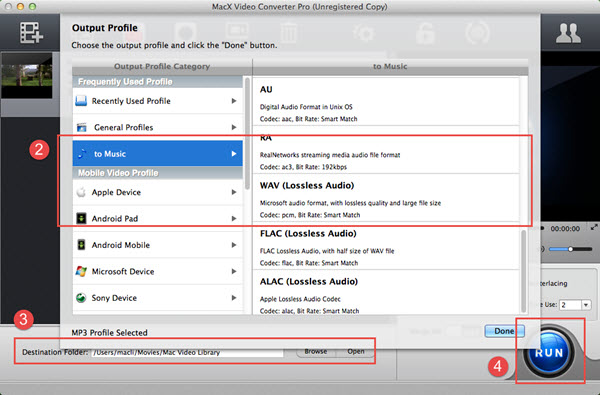Click the Open folder button
600x395 pixels.
pyautogui.click(x=355, y=351)
